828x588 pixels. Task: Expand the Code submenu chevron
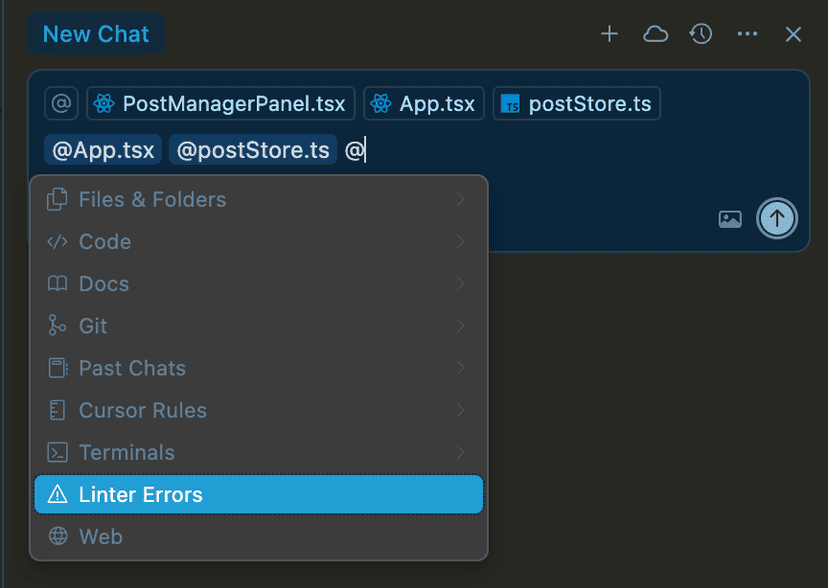pos(460,242)
